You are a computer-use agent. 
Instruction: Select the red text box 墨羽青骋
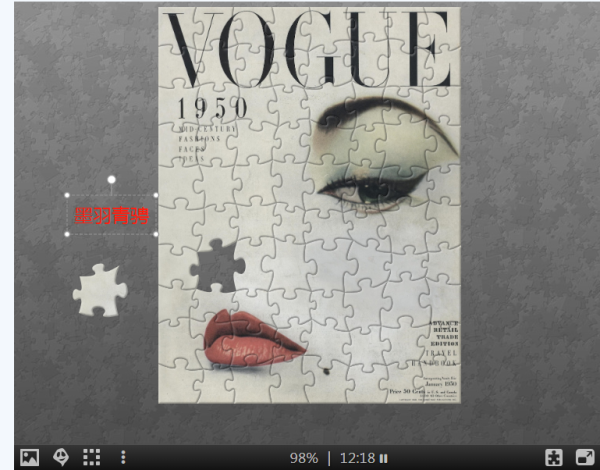click(x=111, y=215)
